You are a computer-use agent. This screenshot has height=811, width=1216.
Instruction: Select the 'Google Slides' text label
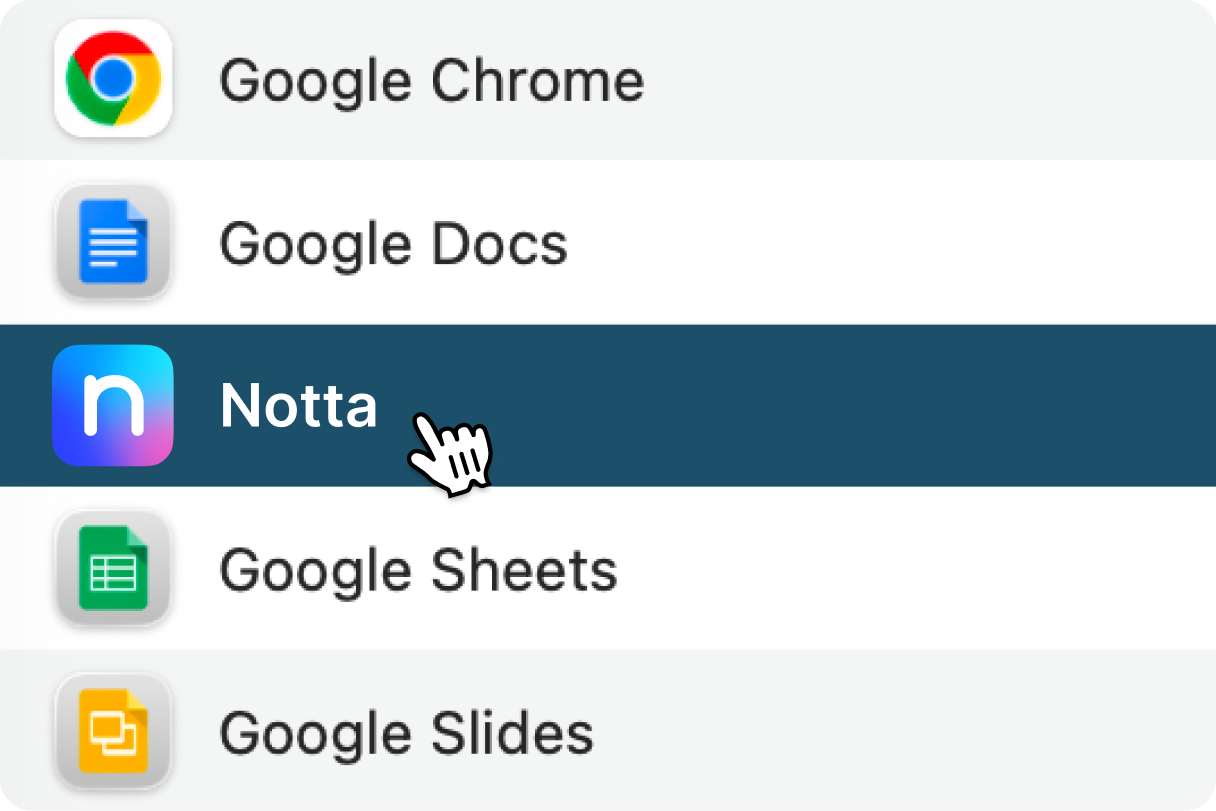pos(406,733)
